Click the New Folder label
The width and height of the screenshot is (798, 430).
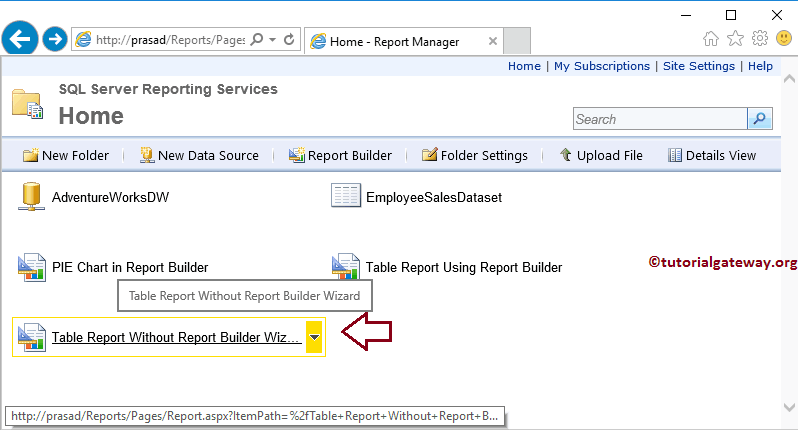[x=75, y=156]
